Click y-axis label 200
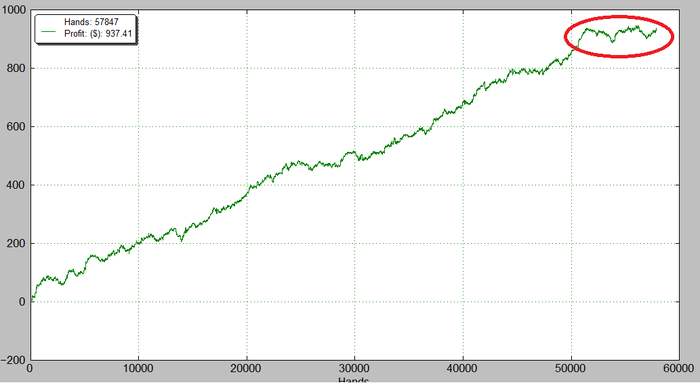The image size is (700, 383). [x=16, y=243]
